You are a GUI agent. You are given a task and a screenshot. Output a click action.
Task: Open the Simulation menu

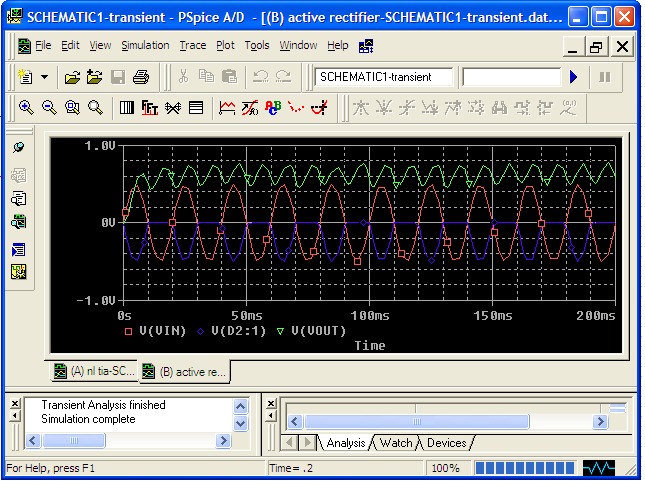pyautogui.click(x=145, y=46)
